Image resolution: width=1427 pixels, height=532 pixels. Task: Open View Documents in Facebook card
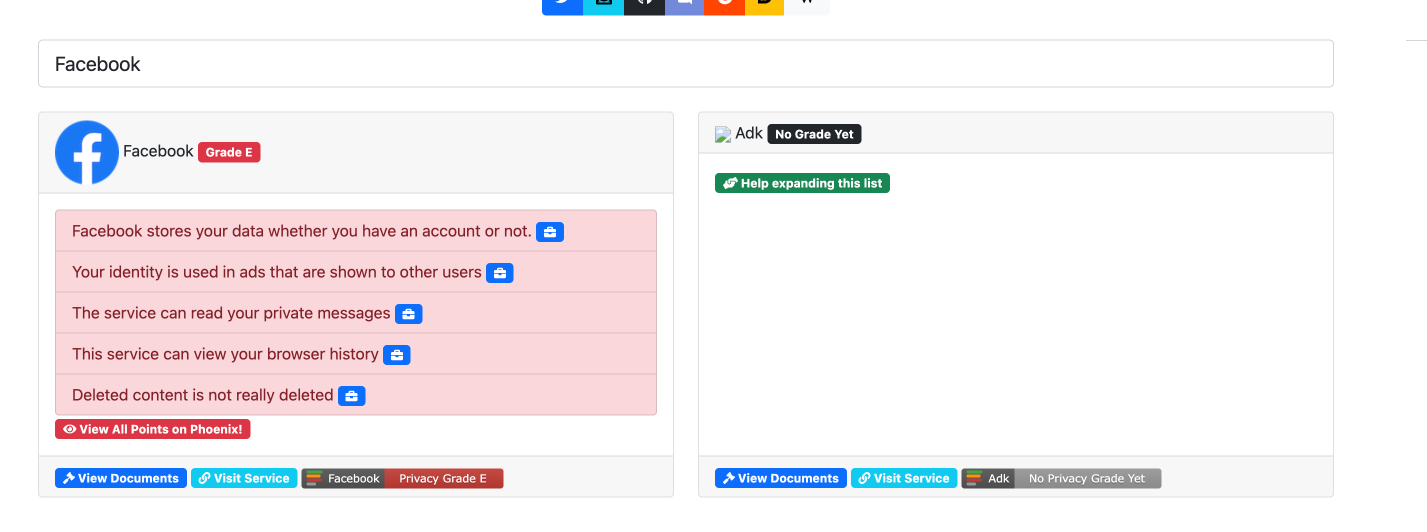pos(121,478)
